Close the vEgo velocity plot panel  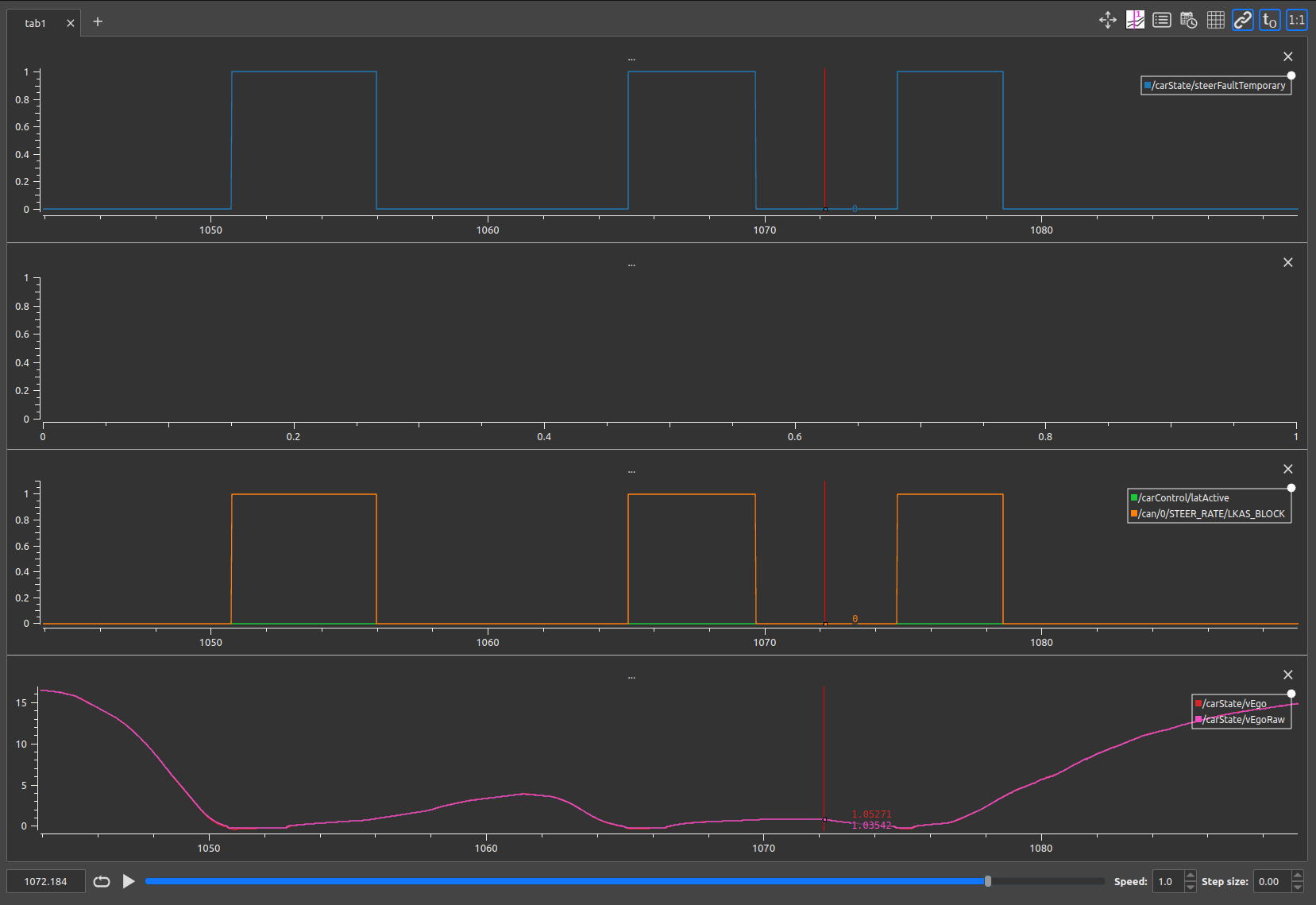click(1288, 675)
